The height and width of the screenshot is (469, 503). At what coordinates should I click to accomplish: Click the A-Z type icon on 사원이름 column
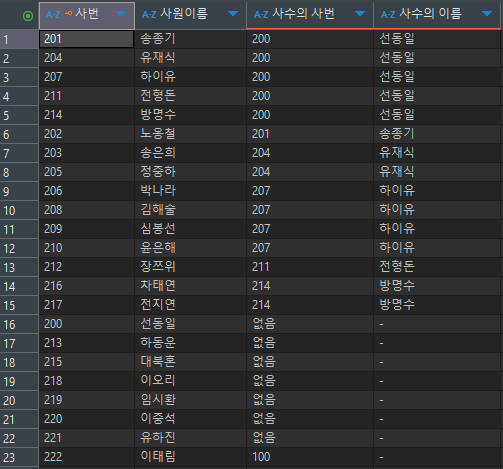point(149,14)
